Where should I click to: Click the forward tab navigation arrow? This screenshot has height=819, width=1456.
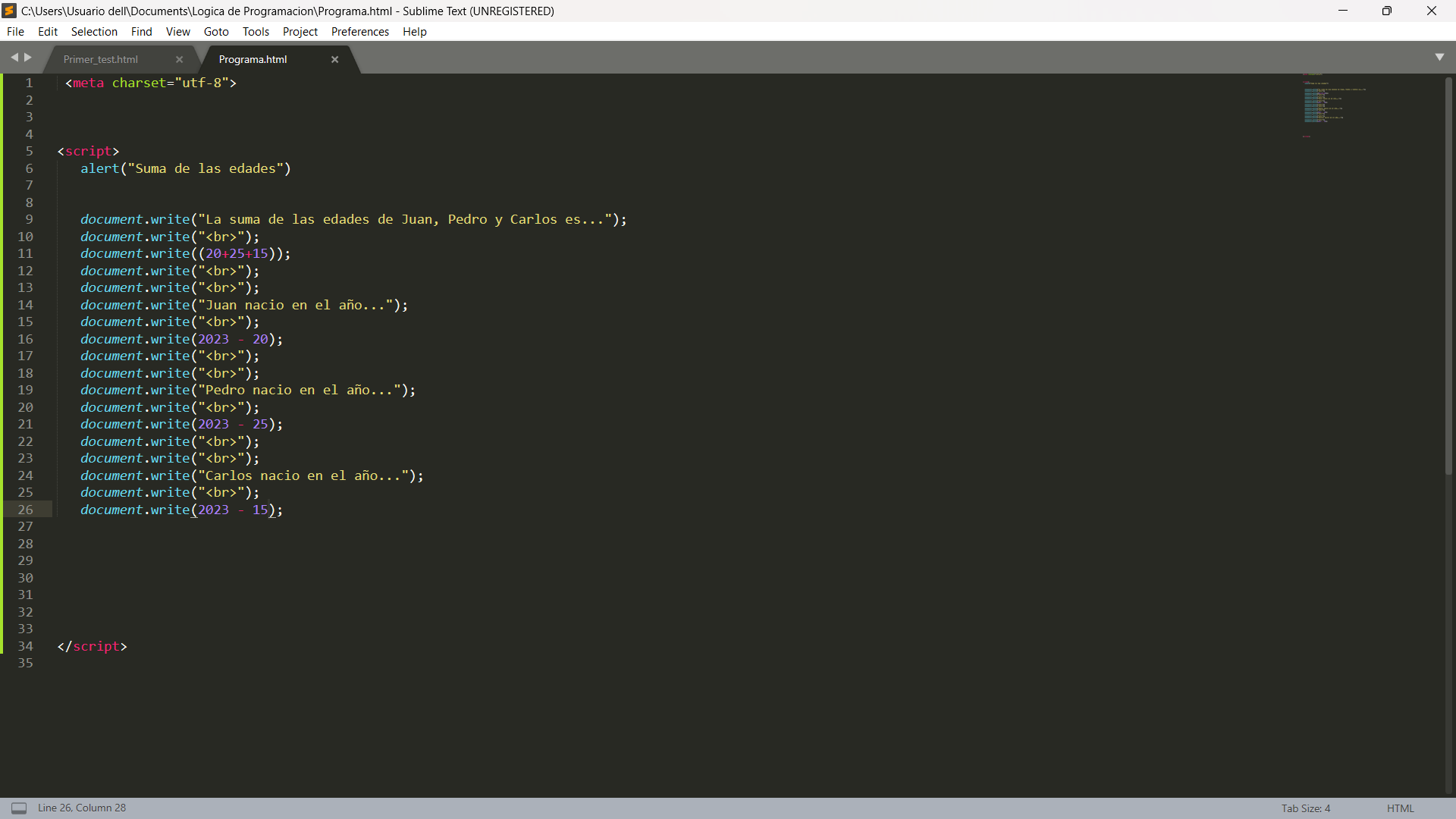click(28, 58)
